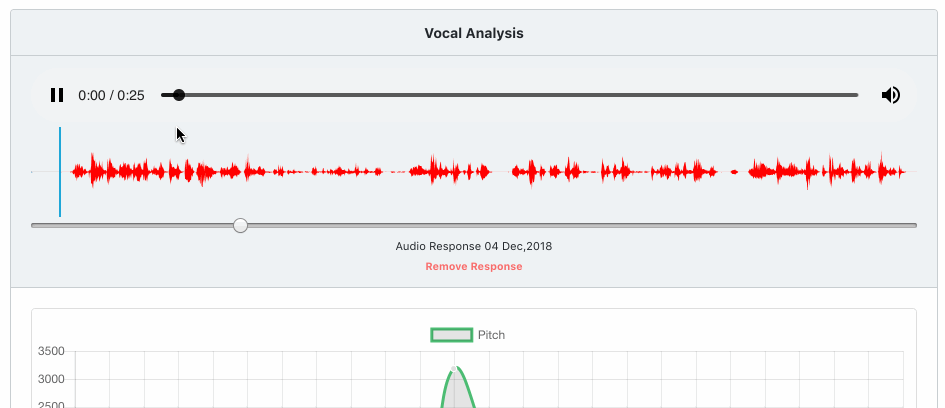
Task: Click the Audio Response 04 Dec,2018 label
Action: click(474, 246)
